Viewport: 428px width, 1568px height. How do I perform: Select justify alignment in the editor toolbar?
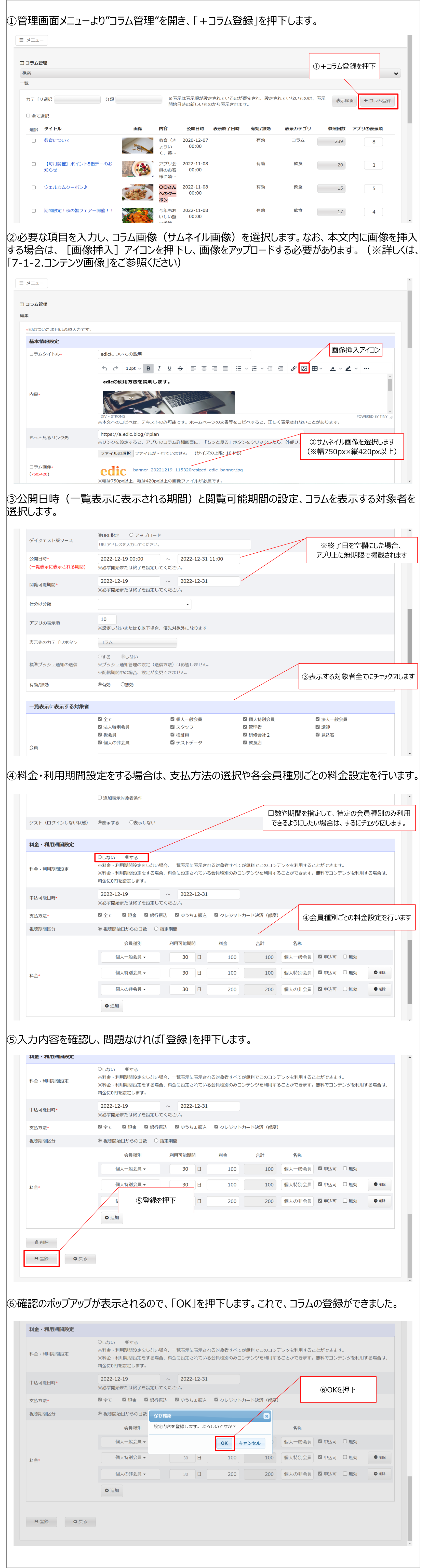[x=225, y=368]
